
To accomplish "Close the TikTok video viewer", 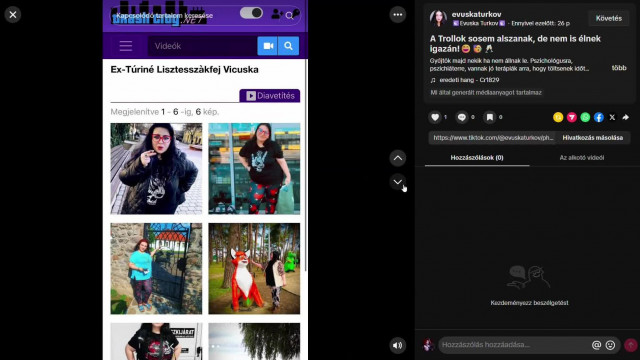I will (13, 15).
